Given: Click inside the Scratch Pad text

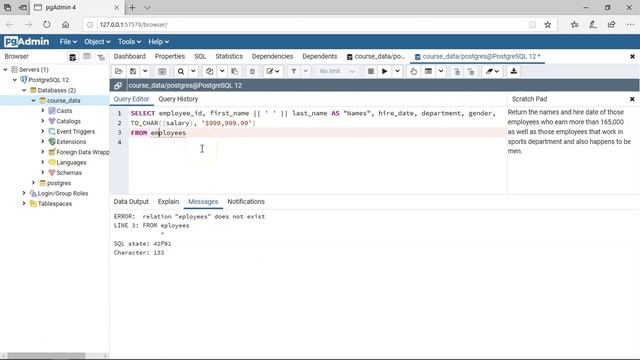Looking at the screenshot, I should (570, 131).
